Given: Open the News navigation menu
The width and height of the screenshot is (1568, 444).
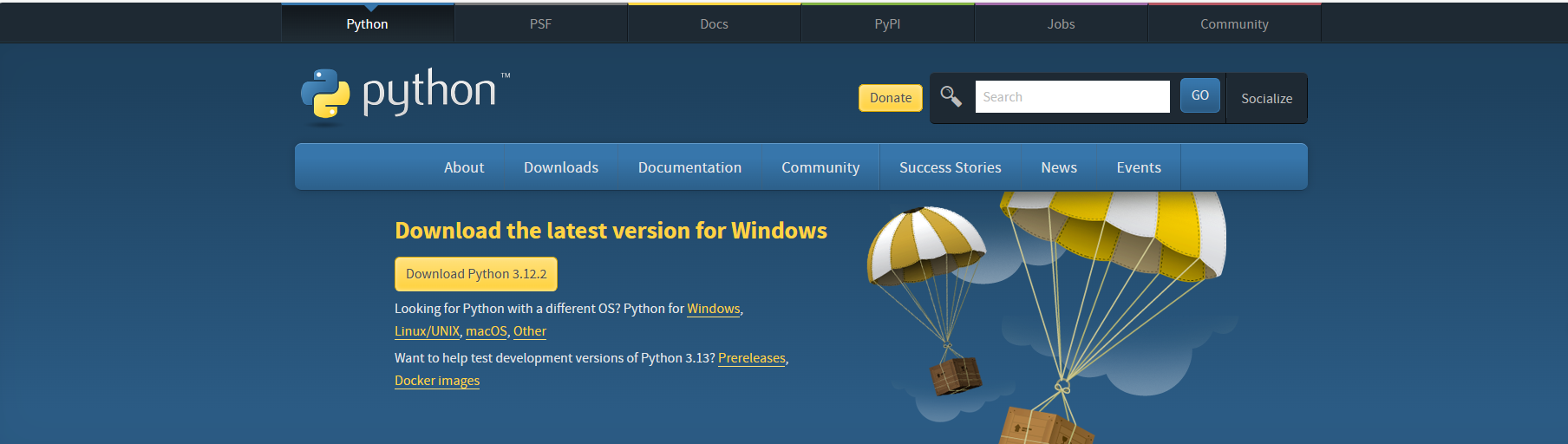Looking at the screenshot, I should tap(1059, 167).
